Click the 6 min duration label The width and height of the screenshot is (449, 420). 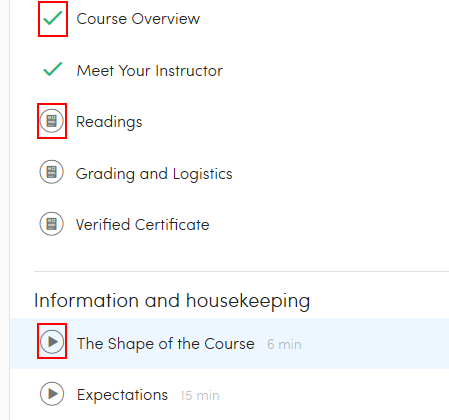284,344
